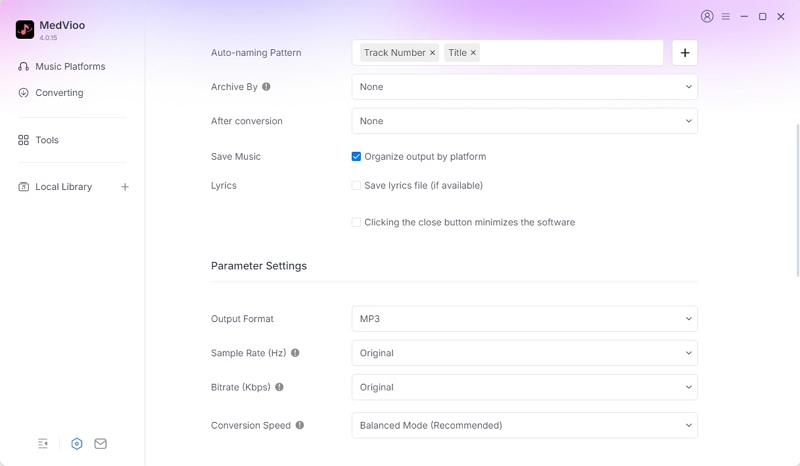Click the Parameter Settings heading
800x466 pixels.
[x=259, y=266]
